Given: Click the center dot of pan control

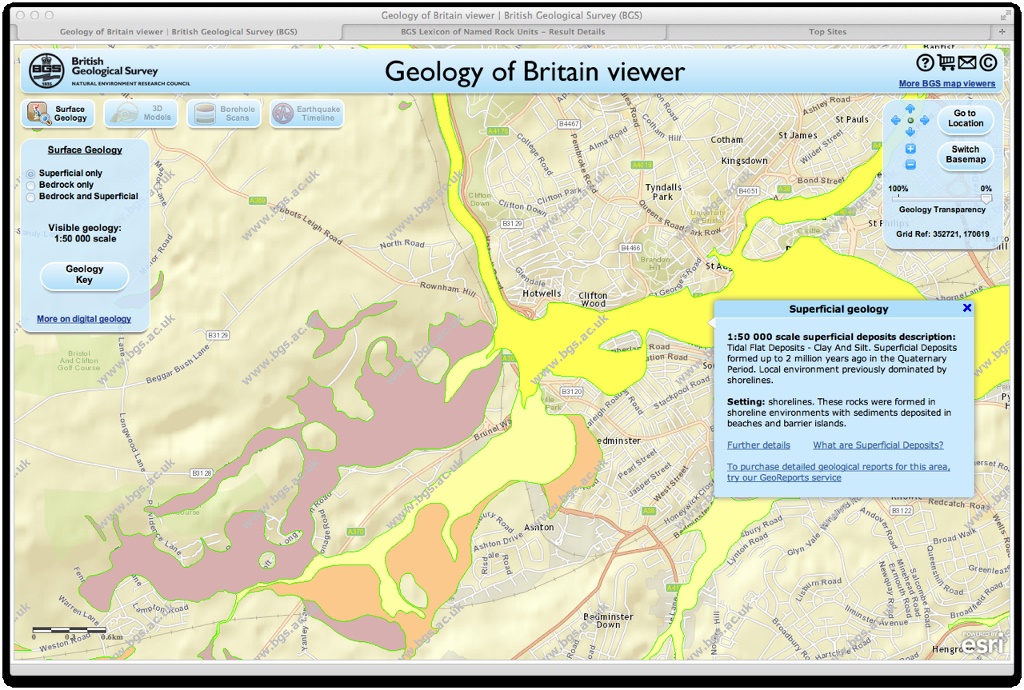Looking at the screenshot, I should point(910,121).
